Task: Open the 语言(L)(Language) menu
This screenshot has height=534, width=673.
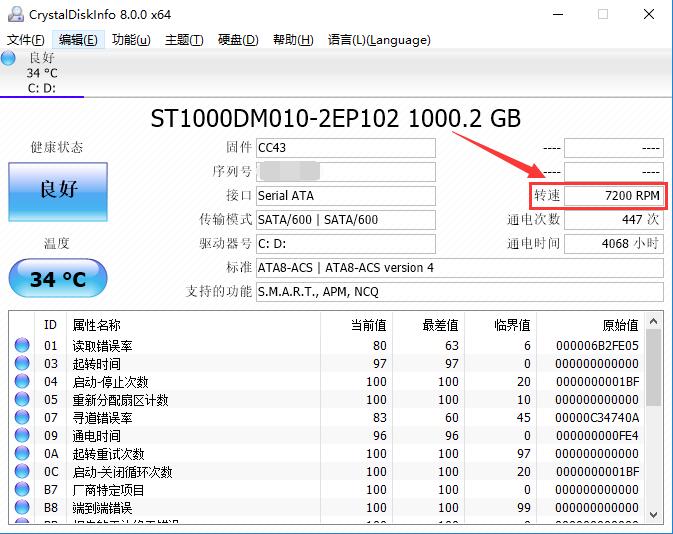Action: (379, 40)
